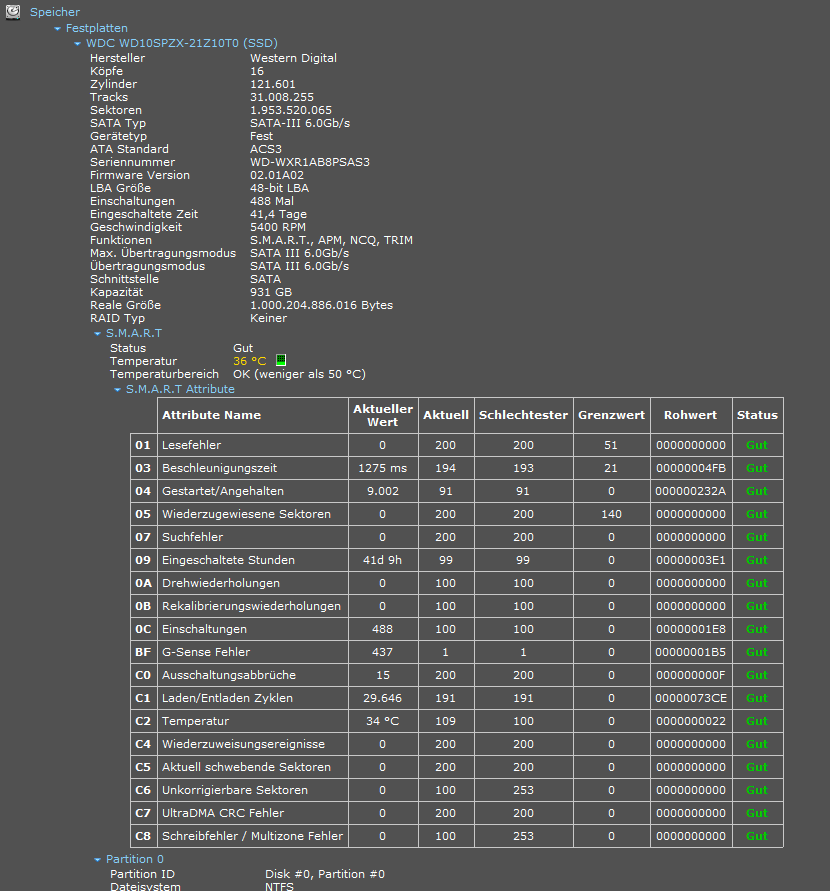Click the Hersteller value Western Digital
The width and height of the screenshot is (830, 891).
[x=293, y=59]
